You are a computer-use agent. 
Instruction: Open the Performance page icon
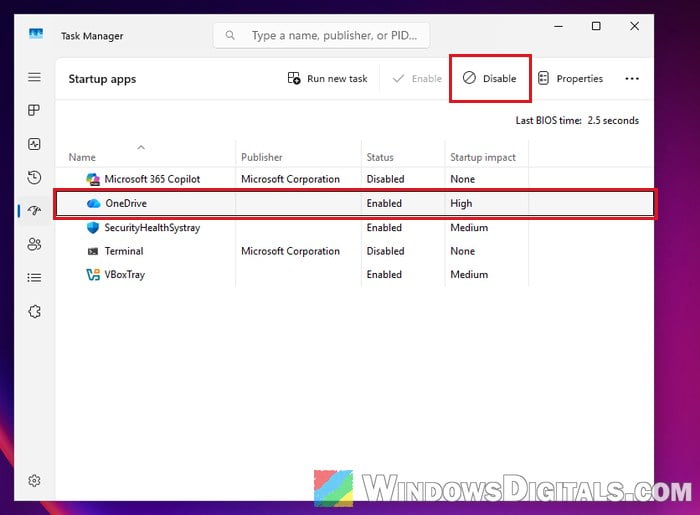[34, 144]
